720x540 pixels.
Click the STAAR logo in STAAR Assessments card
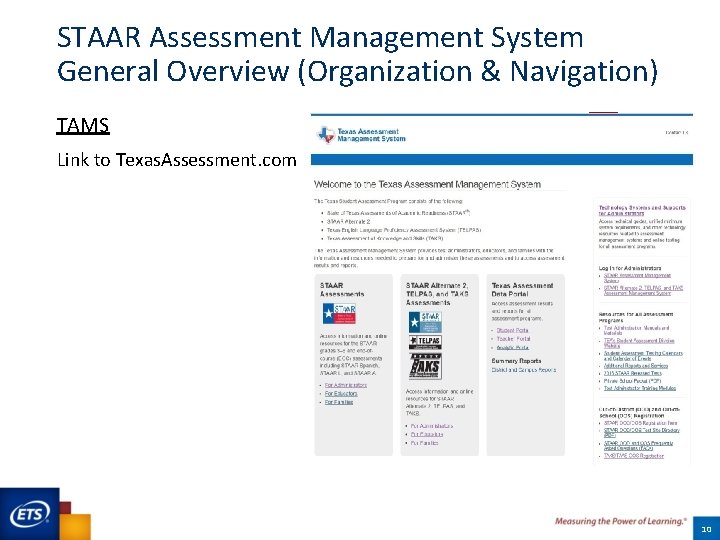339,314
